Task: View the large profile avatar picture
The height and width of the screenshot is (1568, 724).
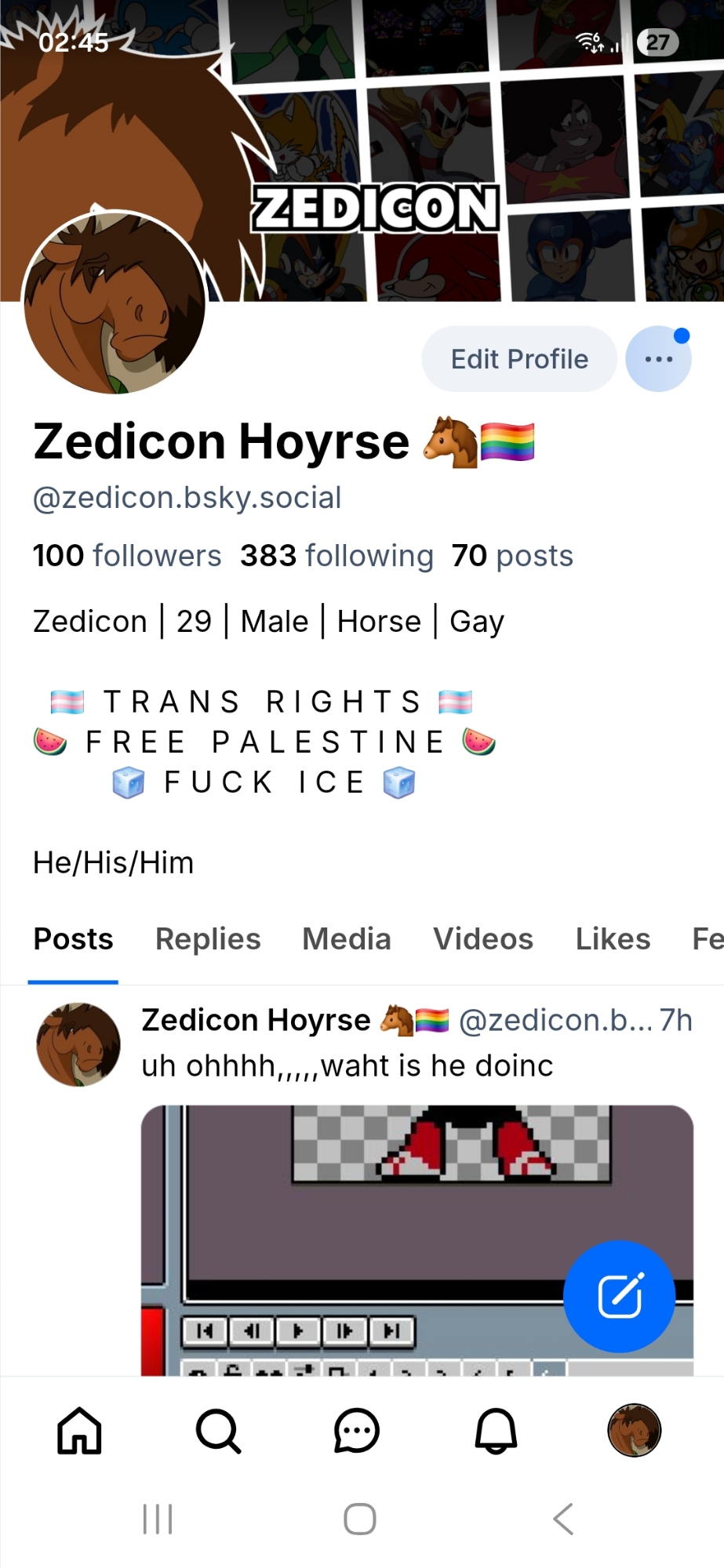Action: tap(115, 302)
